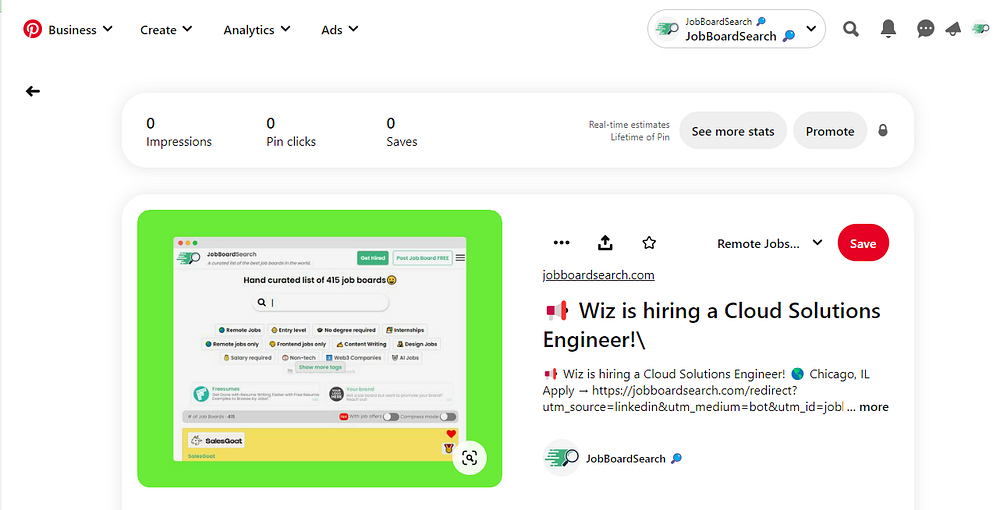This screenshot has height=510, width=1000.
Task: Open the Remote Jobs board dropdown
Action: (x=769, y=244)
